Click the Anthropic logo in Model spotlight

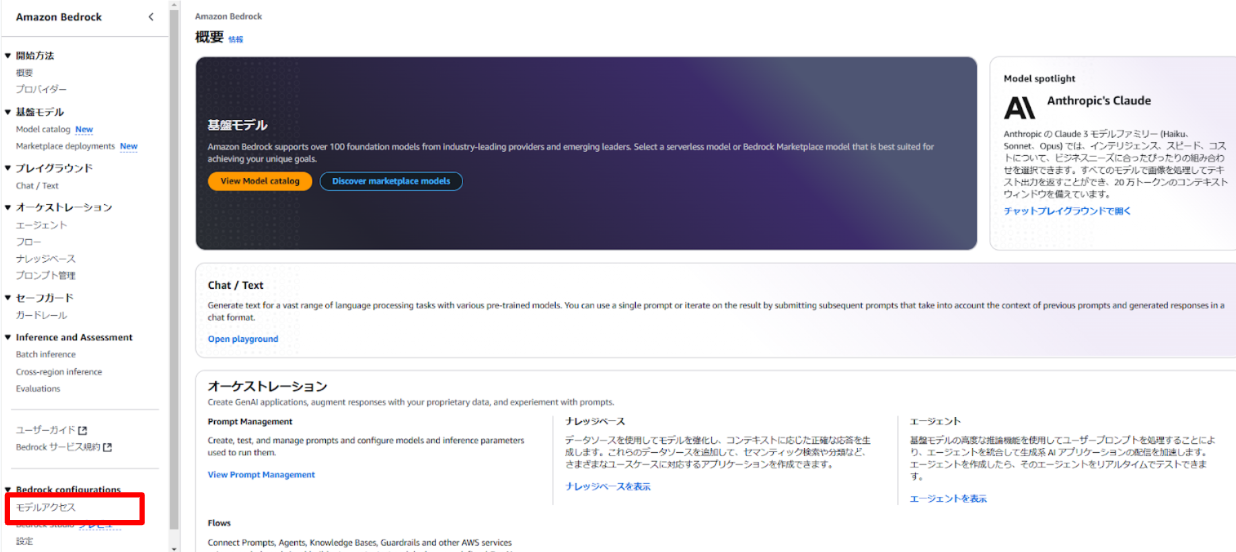pos(1020,107)
